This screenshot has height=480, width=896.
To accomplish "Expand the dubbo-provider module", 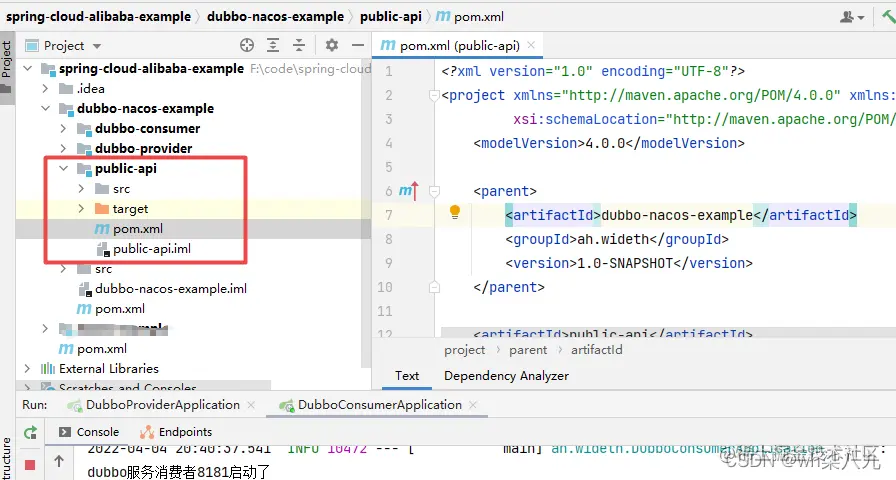I will coord(63,149).
